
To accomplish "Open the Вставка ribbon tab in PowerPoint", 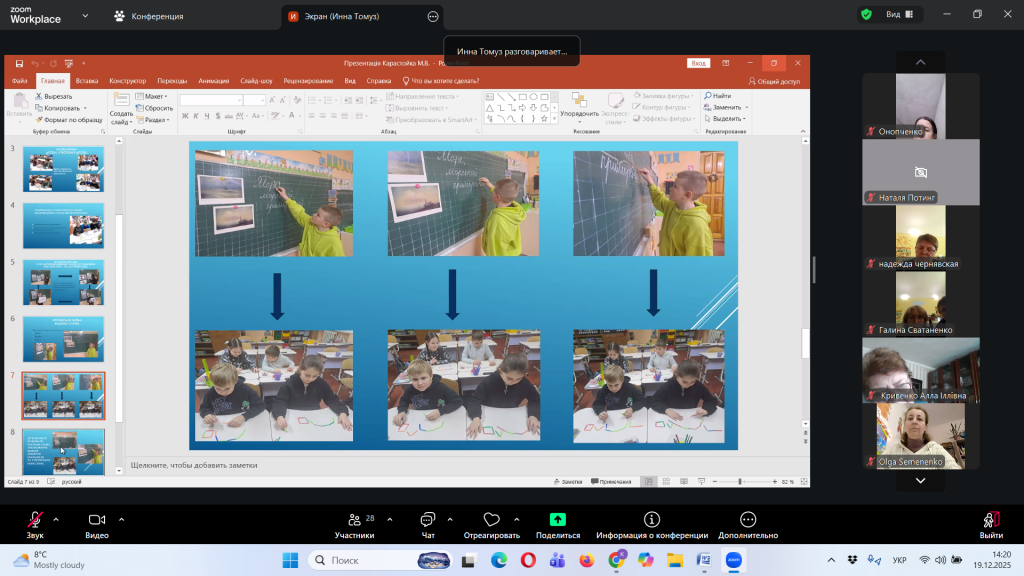I will pyautogui.click(x=87, y=80).
